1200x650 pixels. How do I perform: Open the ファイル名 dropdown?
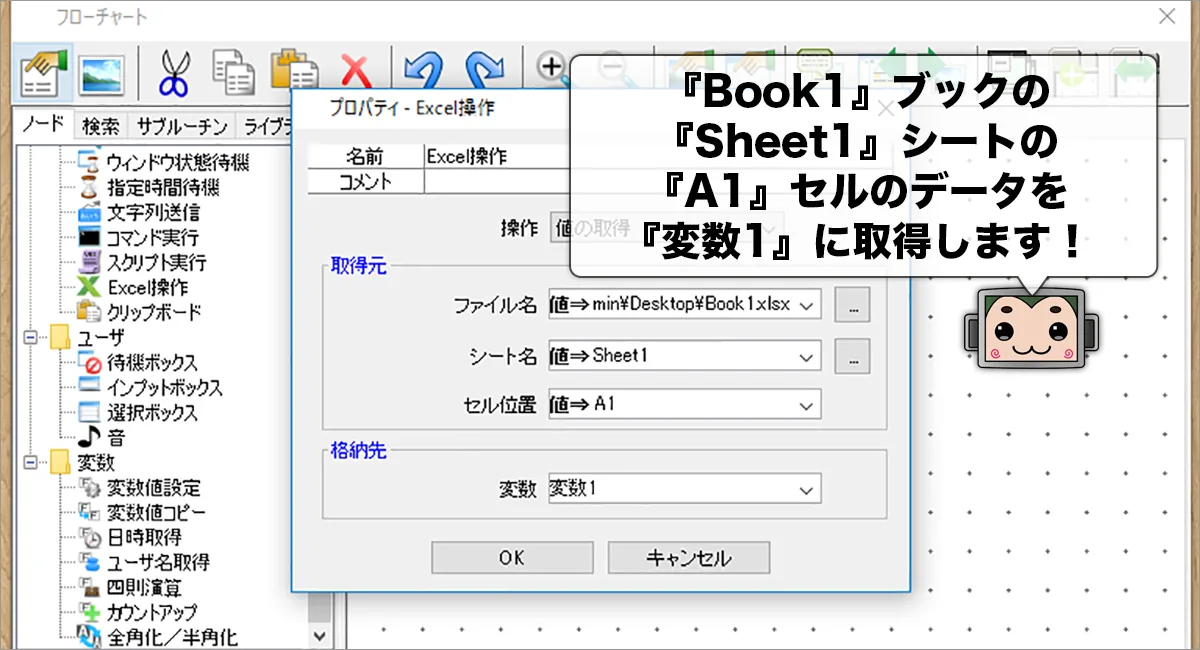pyautogui.click(x=808, y=304)
